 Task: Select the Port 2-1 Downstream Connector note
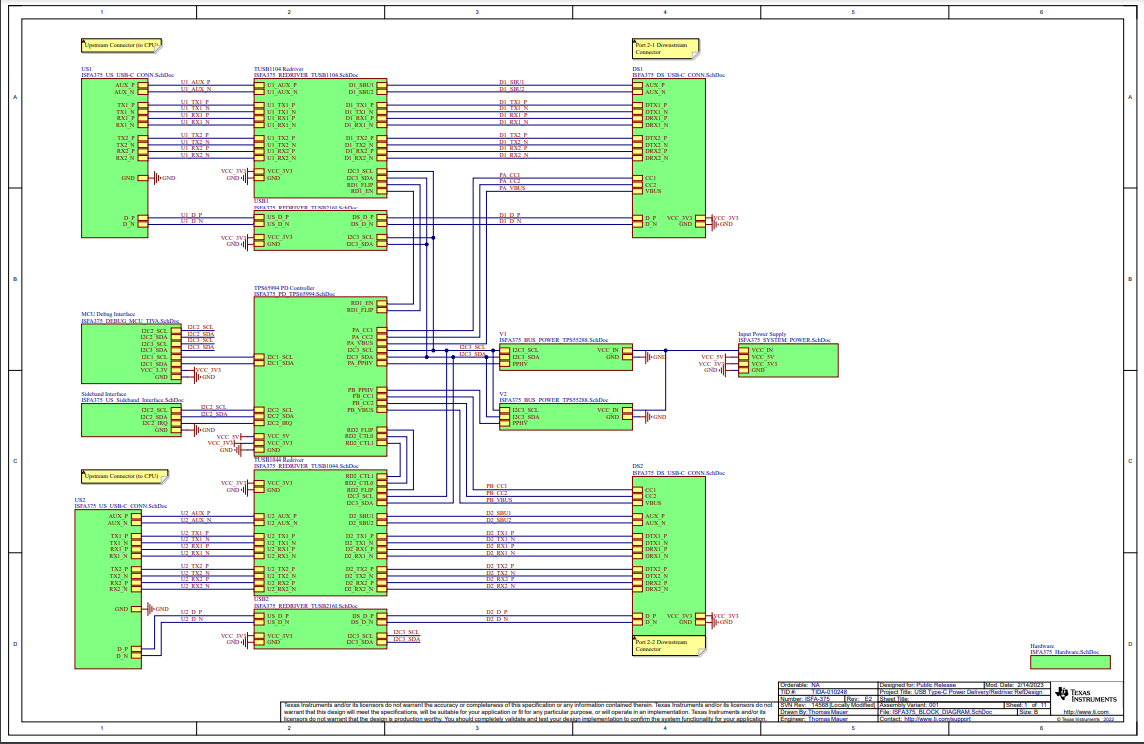pos(666,47)
